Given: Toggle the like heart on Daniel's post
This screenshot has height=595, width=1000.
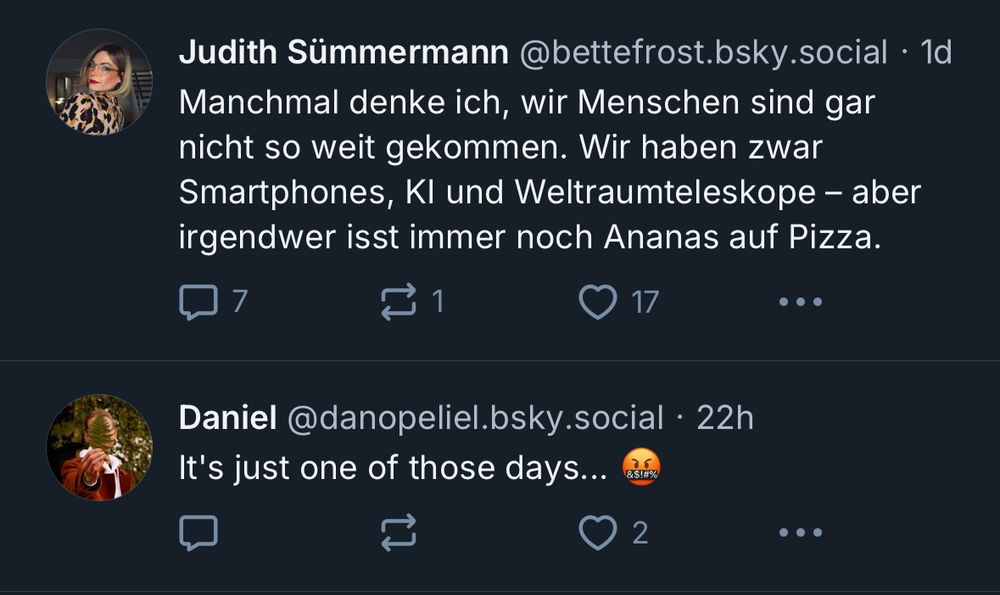Looking at the screenshot, I should [x=598, y=533].
